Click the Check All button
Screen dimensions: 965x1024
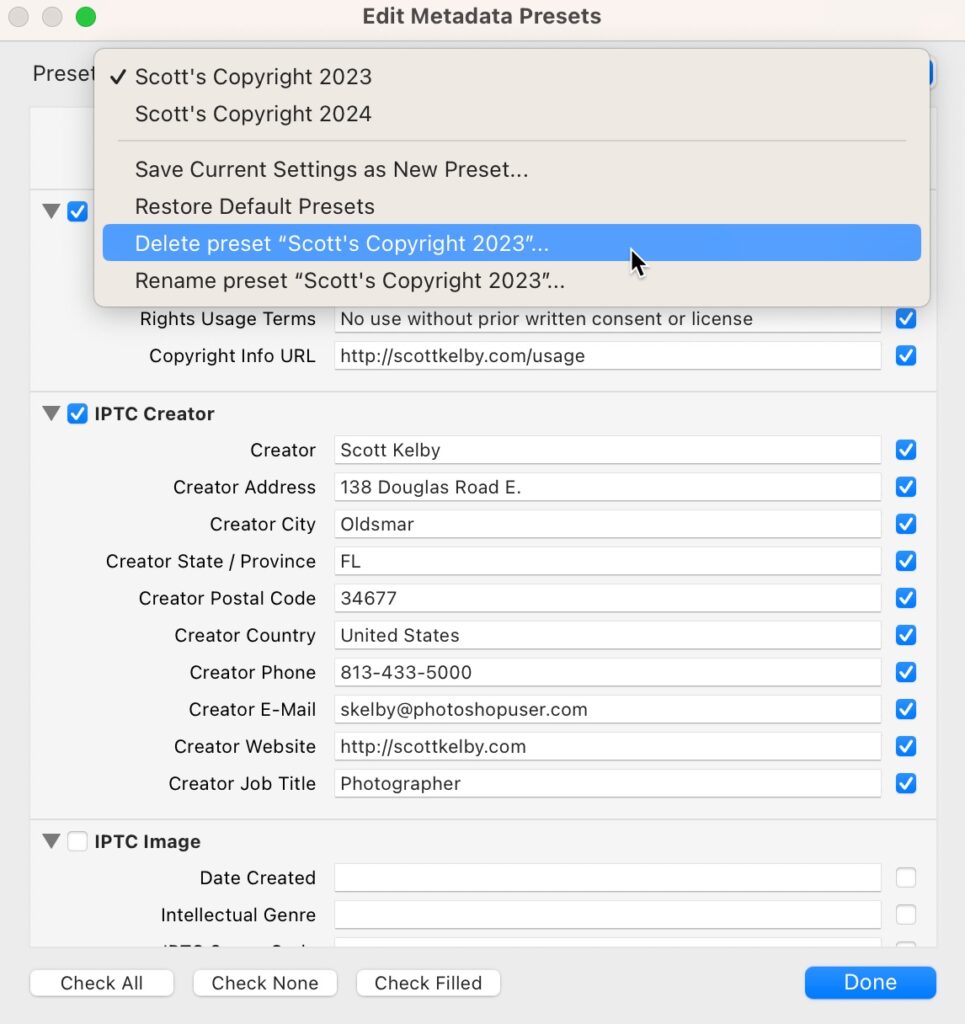click(102, 983)
